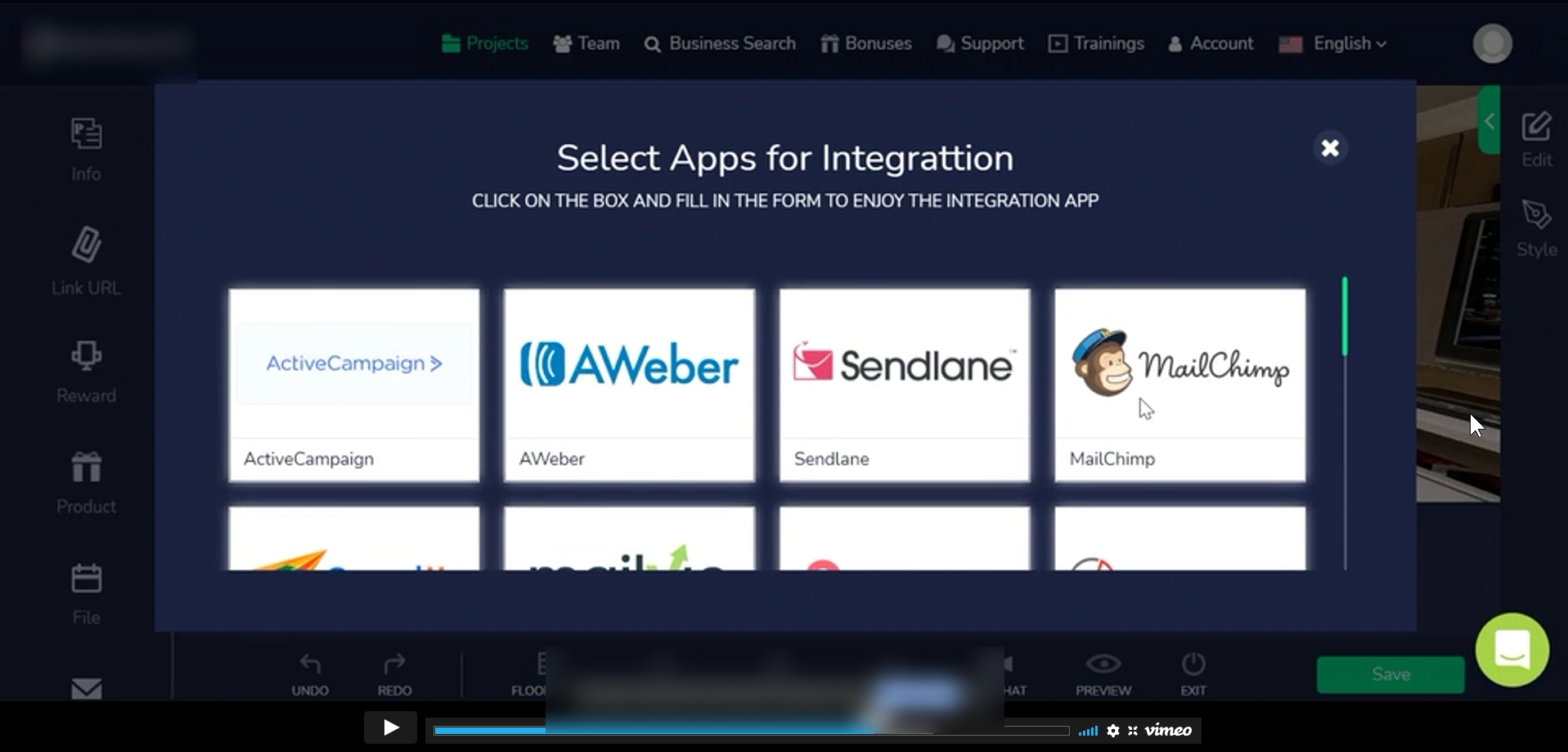The image size is (1568, 752).
Task: Open the Projects menu item
Action: tap(485, 43)
